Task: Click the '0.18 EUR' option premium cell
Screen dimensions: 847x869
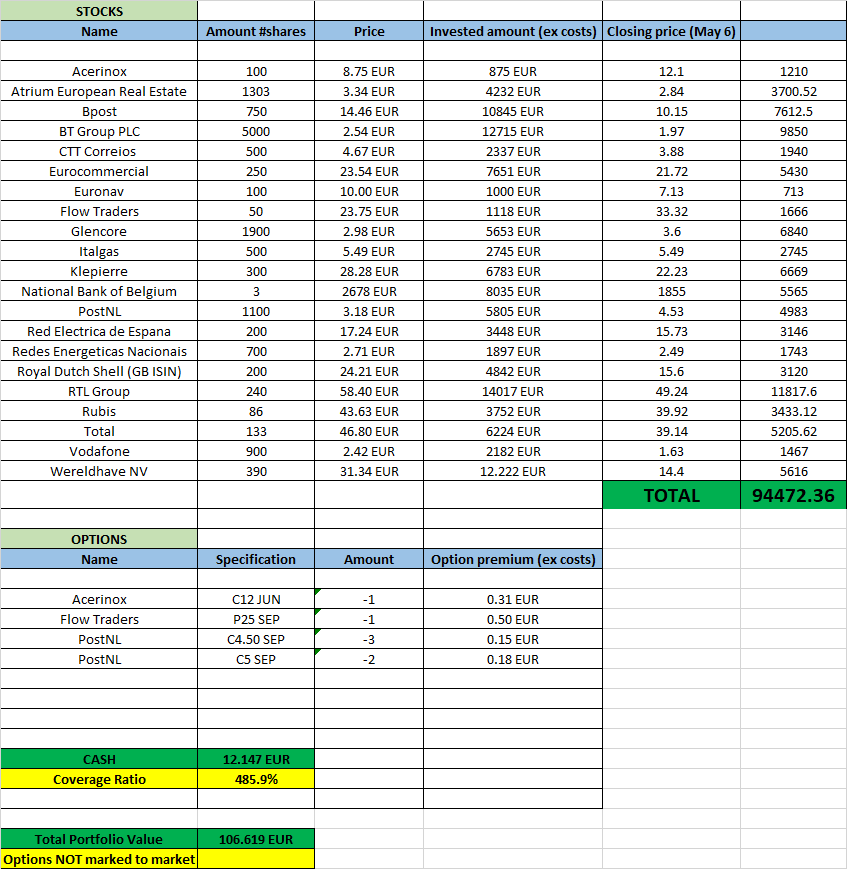Action: point(513,658)
